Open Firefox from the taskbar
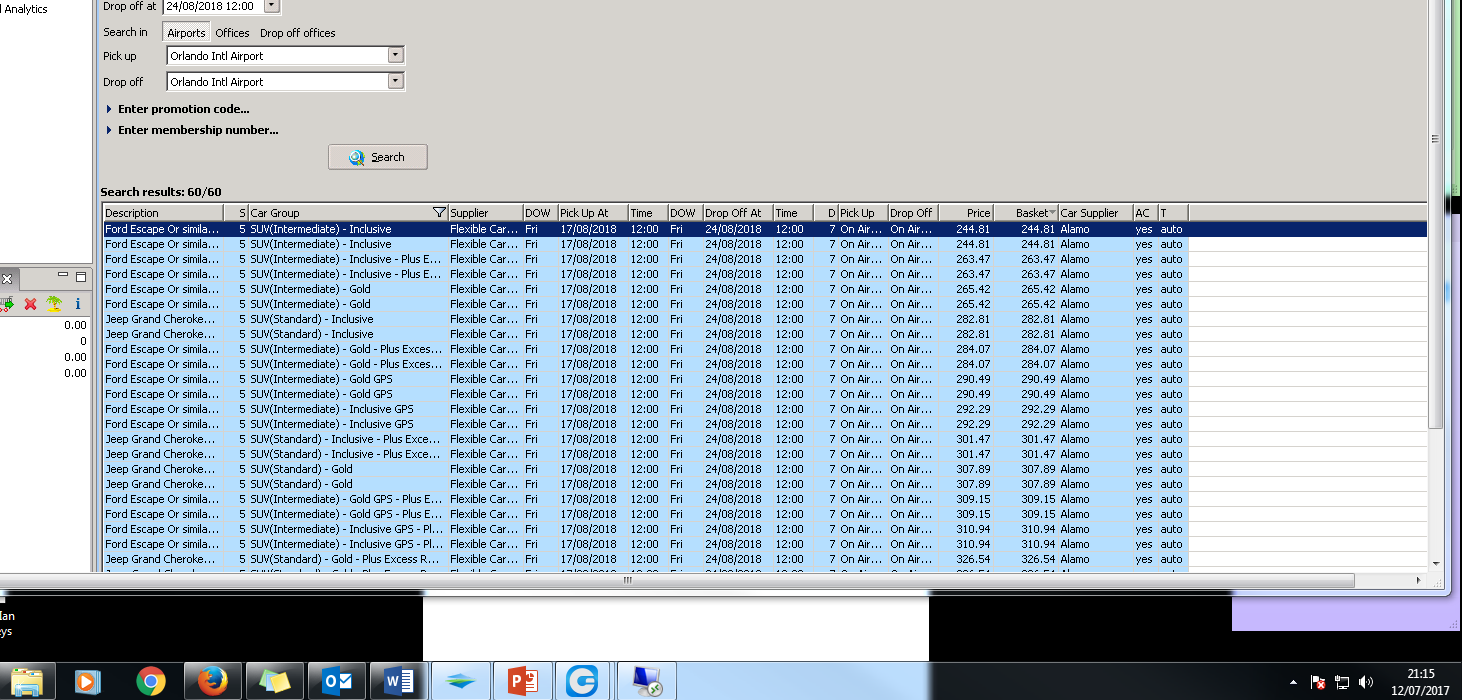The image size is (1462, 700). [212, 682]
